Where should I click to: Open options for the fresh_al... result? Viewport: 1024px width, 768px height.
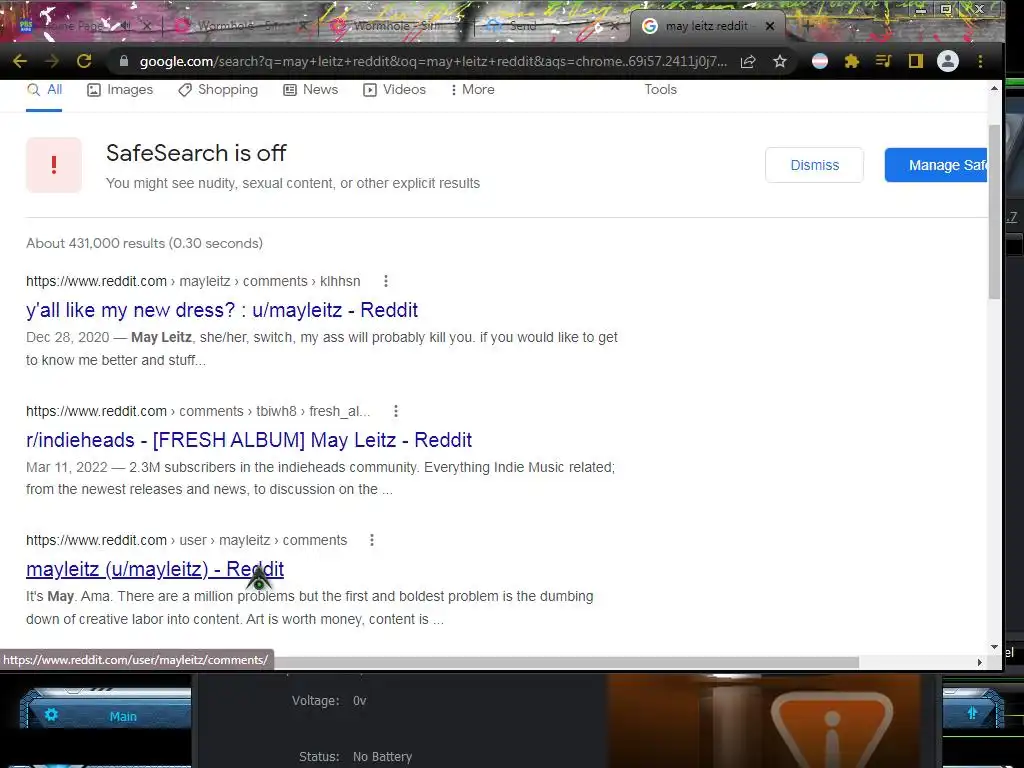pos(396,411)
